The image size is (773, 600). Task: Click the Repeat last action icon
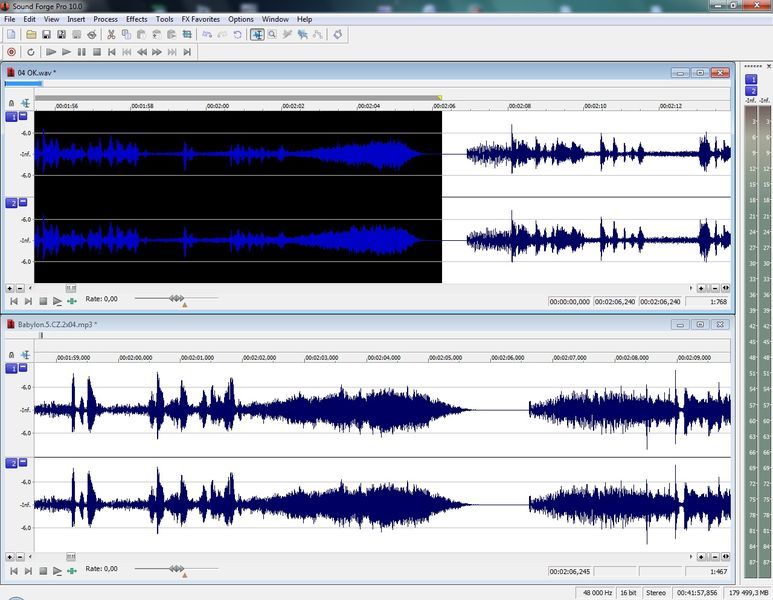(x=238, y=35)
